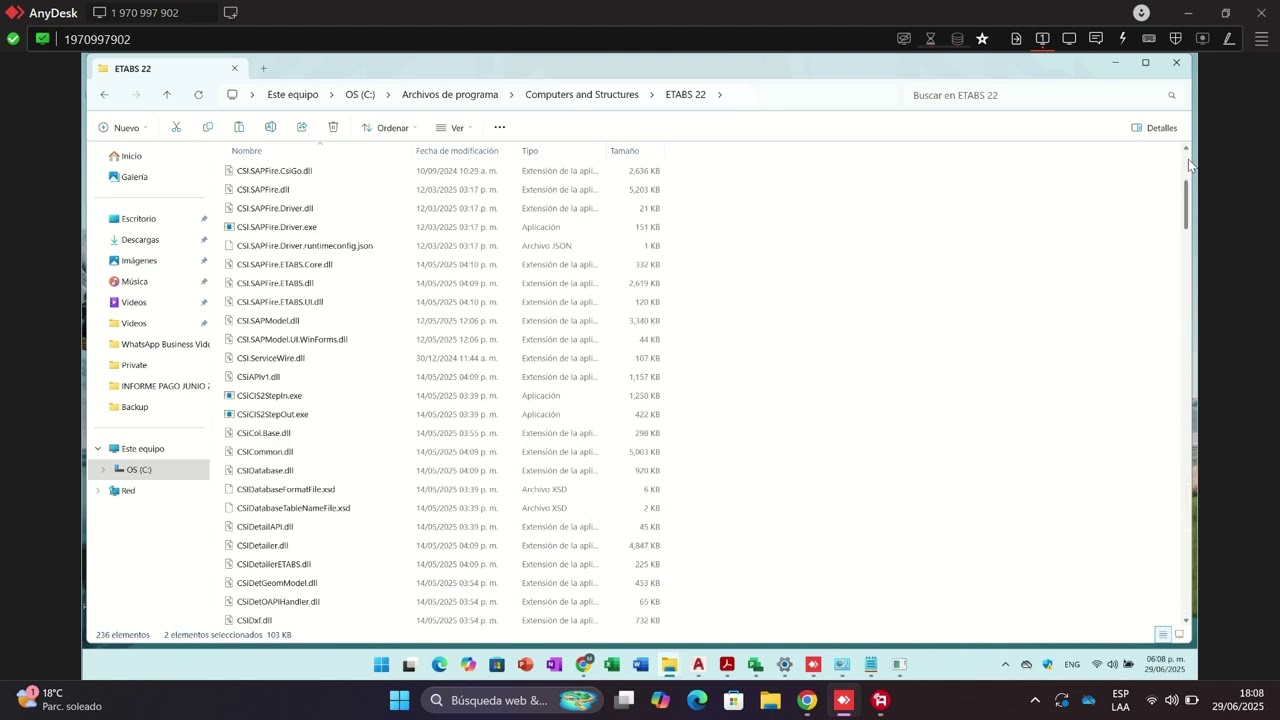Viewport: 1280px width, 720px height.
Task: Open the AnyDesk file transfer icon
Action: coord(1016,39)
